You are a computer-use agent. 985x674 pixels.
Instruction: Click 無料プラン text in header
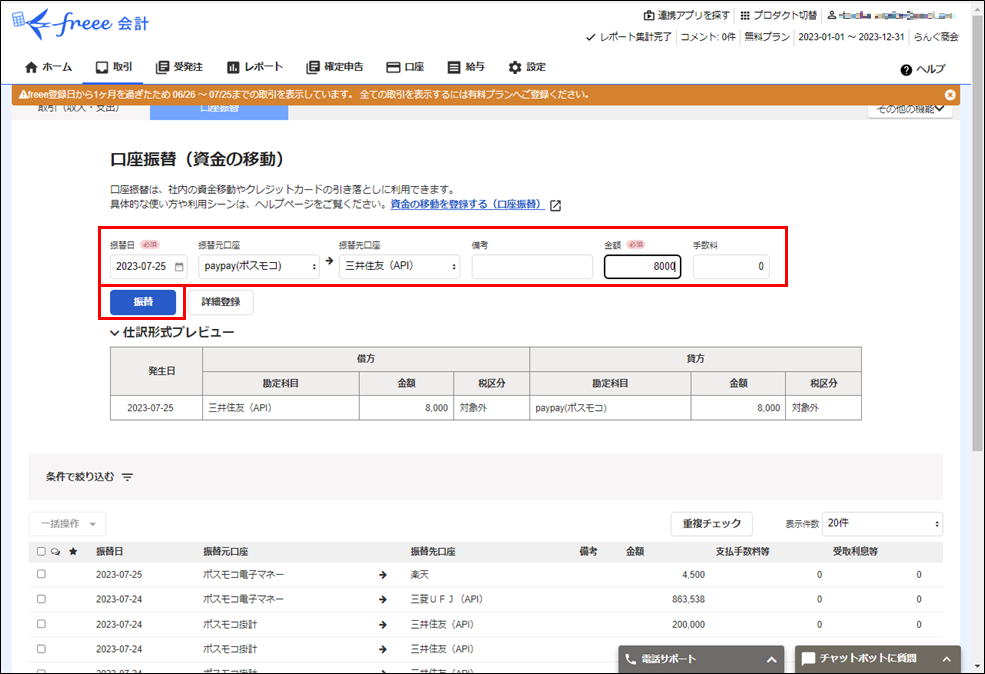767,37
